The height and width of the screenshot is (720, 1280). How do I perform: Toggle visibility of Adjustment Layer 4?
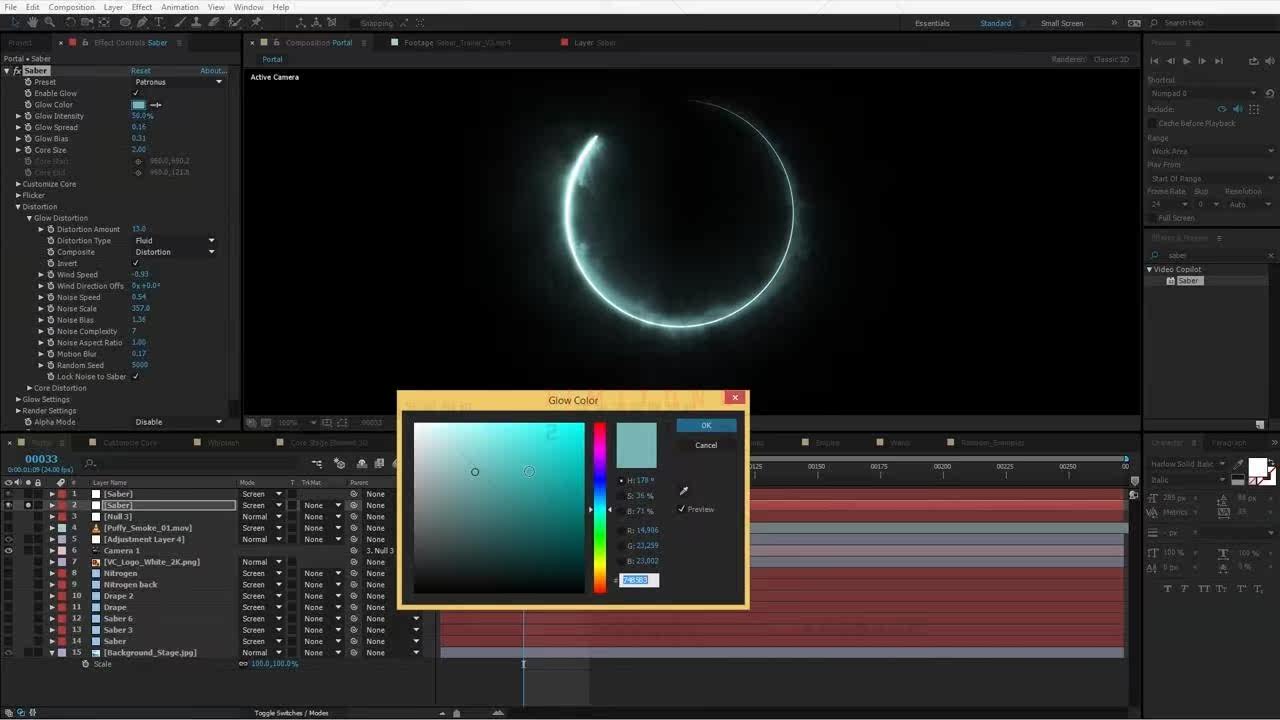coord(9,539)
